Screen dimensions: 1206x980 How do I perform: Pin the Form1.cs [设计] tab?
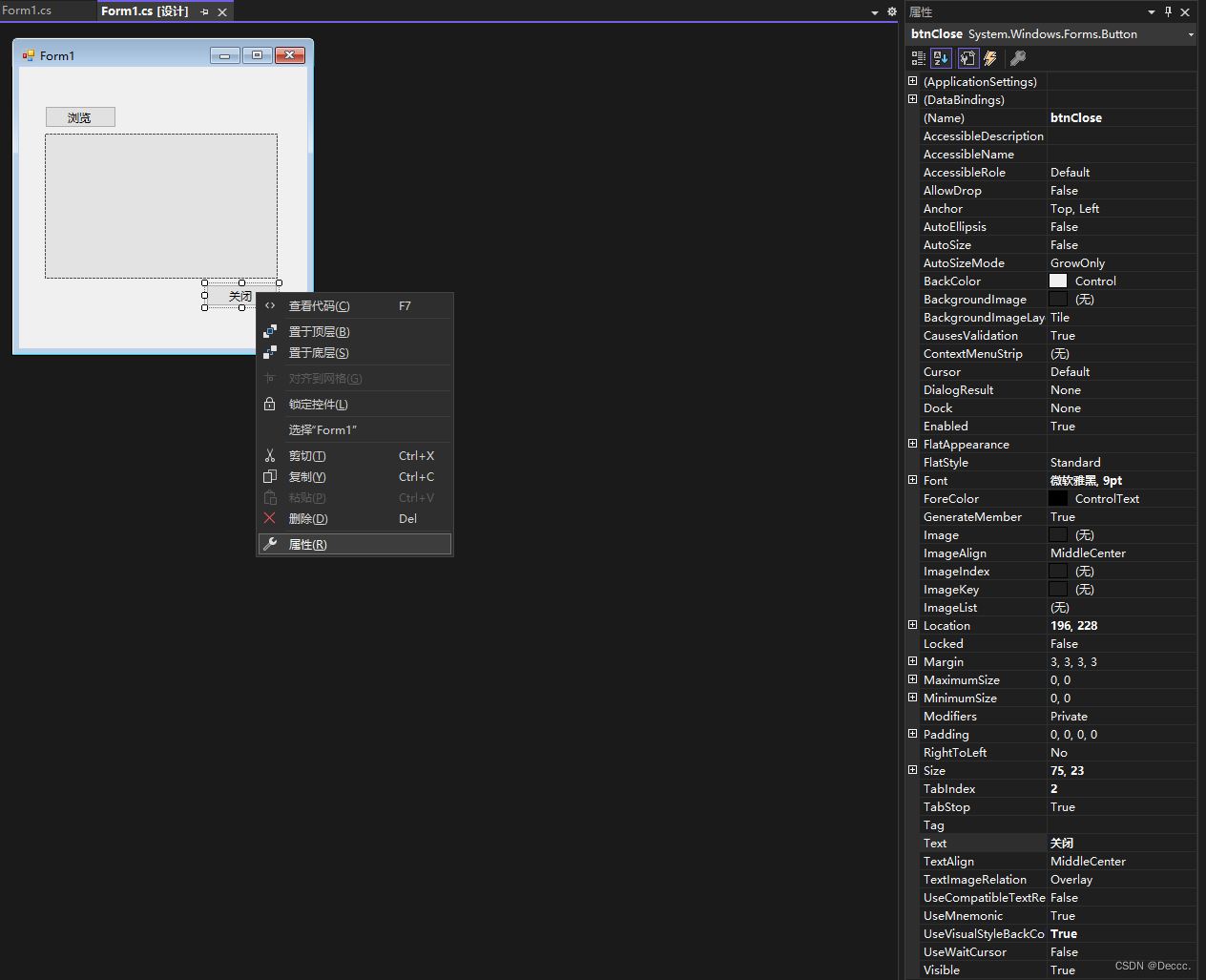(203, 11)
